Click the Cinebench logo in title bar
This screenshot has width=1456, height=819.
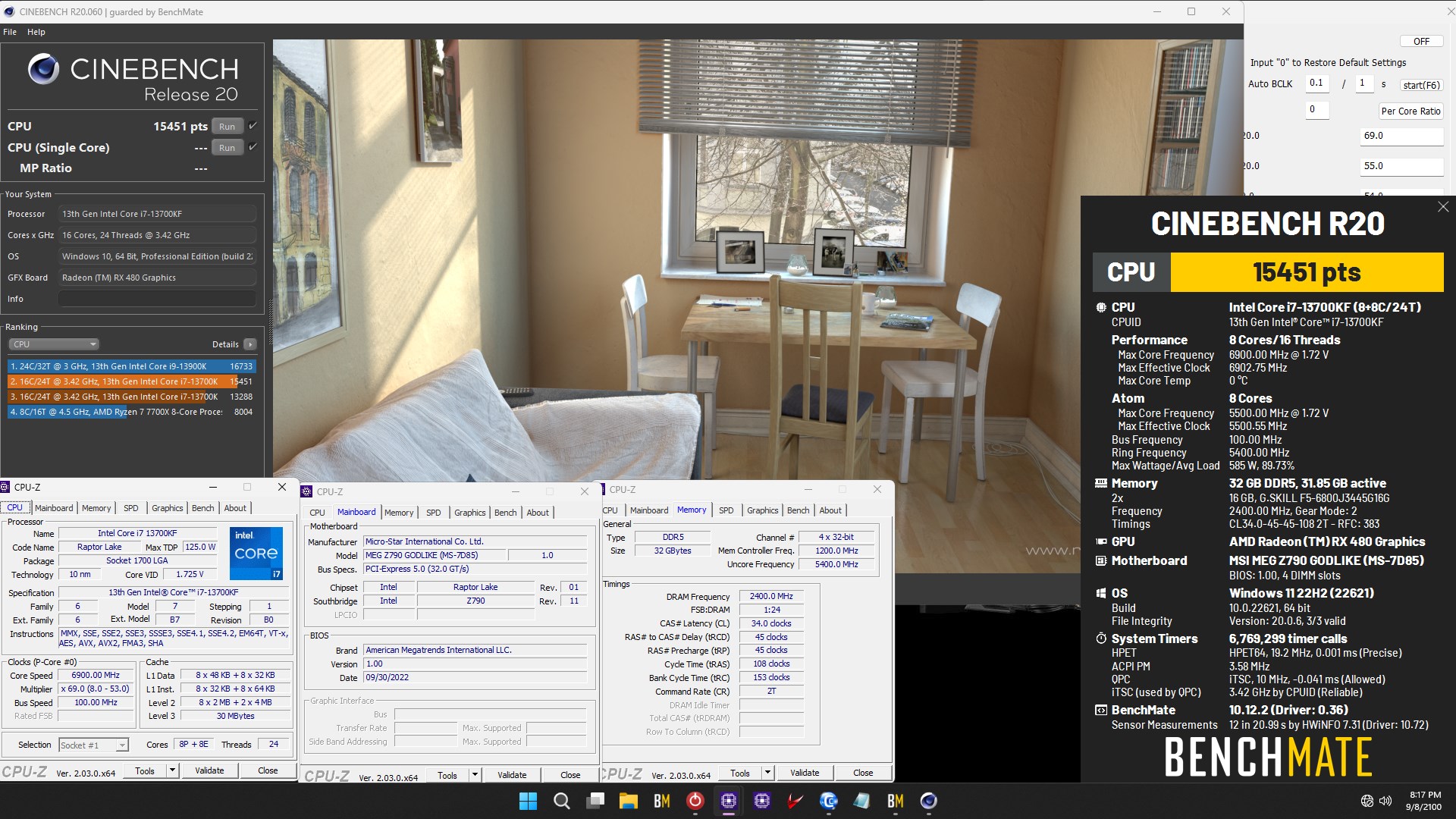(9, 11)
